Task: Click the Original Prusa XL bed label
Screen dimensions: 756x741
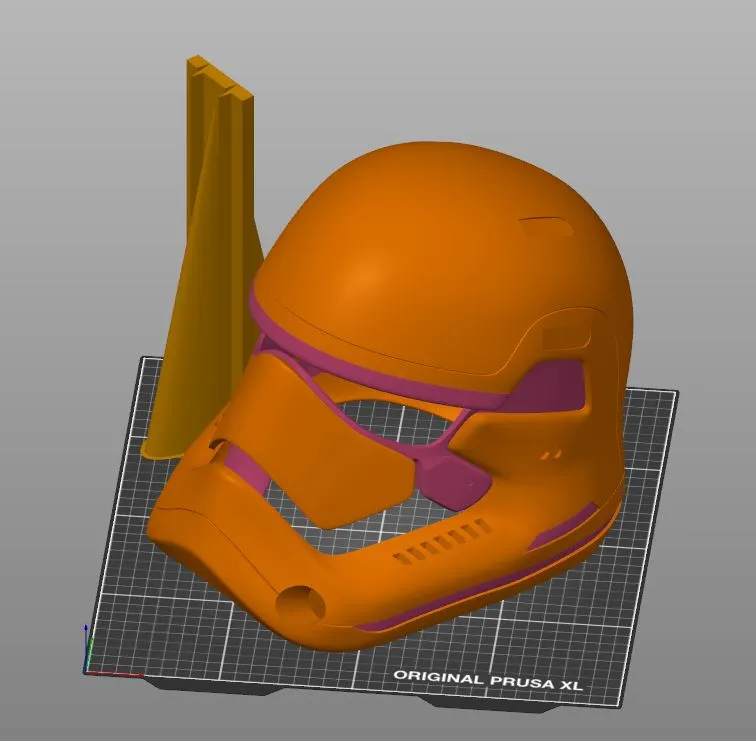Action: tap(488, 680)
